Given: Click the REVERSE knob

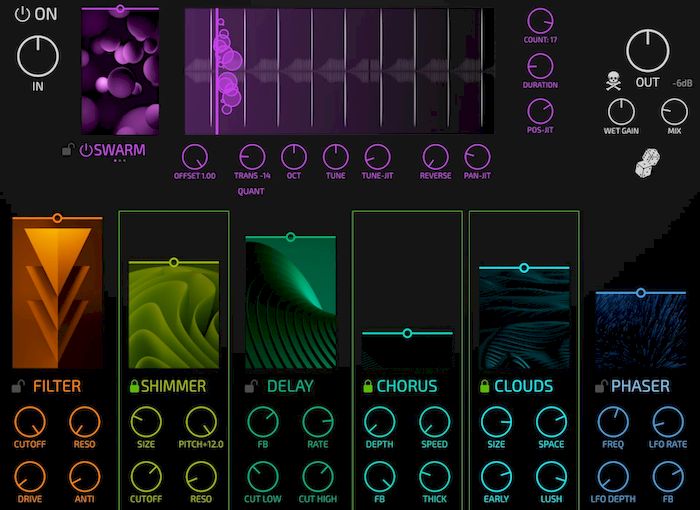Looking at the screenshot, I should (x=435, y=157).
